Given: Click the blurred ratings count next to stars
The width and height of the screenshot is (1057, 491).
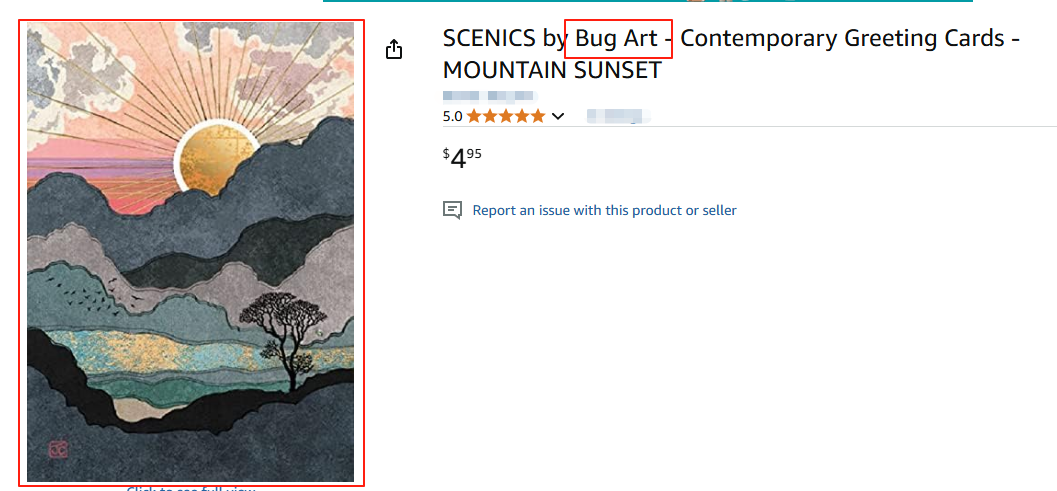Looking at the screenshot, I should [618, 116].
